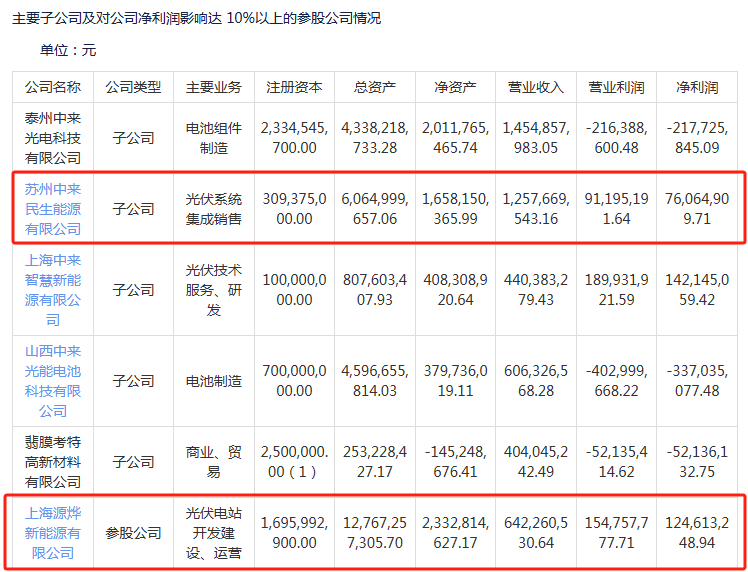Select net profit -337,035,077.48
Screen dimensions: 748x572
[697, 381]
